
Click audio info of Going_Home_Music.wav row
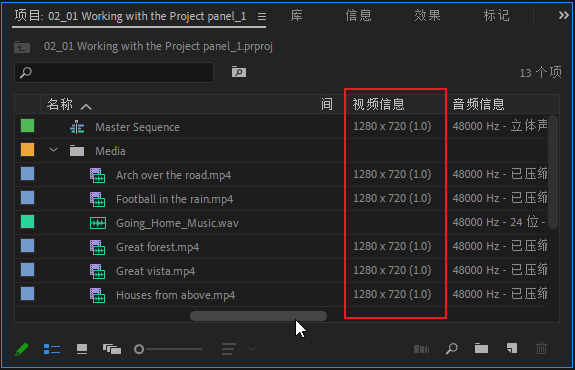point(499,222)
